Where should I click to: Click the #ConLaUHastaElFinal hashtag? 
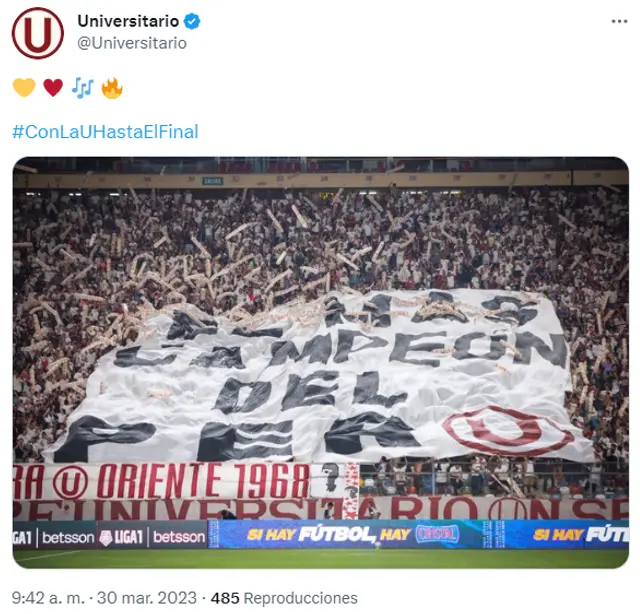[x=105, y=131]
